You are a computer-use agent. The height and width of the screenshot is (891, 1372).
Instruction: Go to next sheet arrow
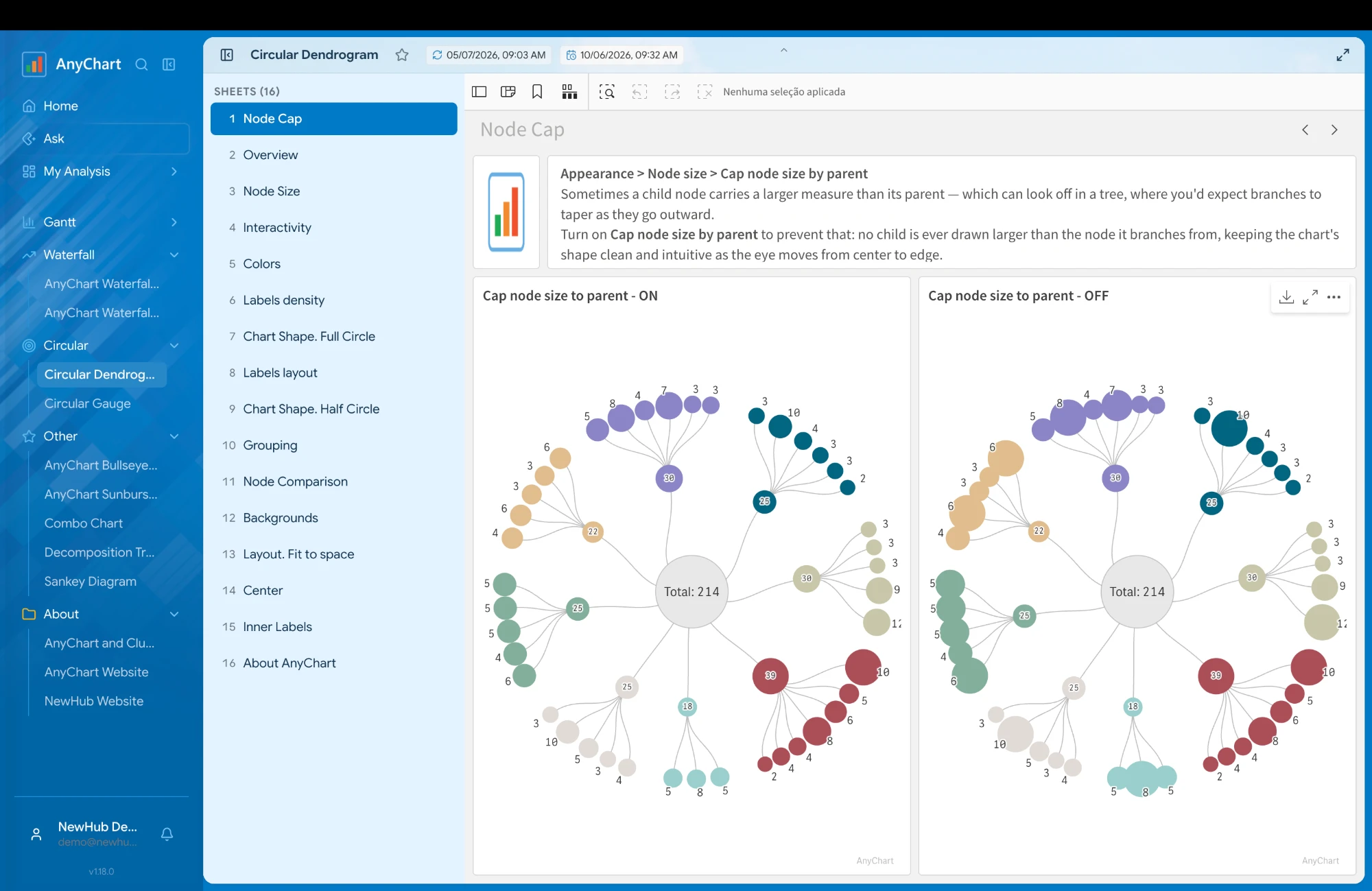pos(1334,130)
